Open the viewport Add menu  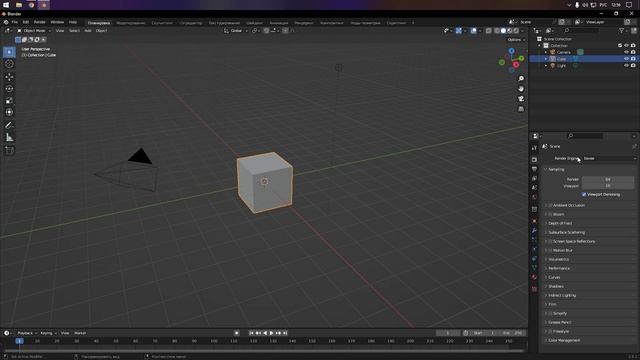click(88, 31)
